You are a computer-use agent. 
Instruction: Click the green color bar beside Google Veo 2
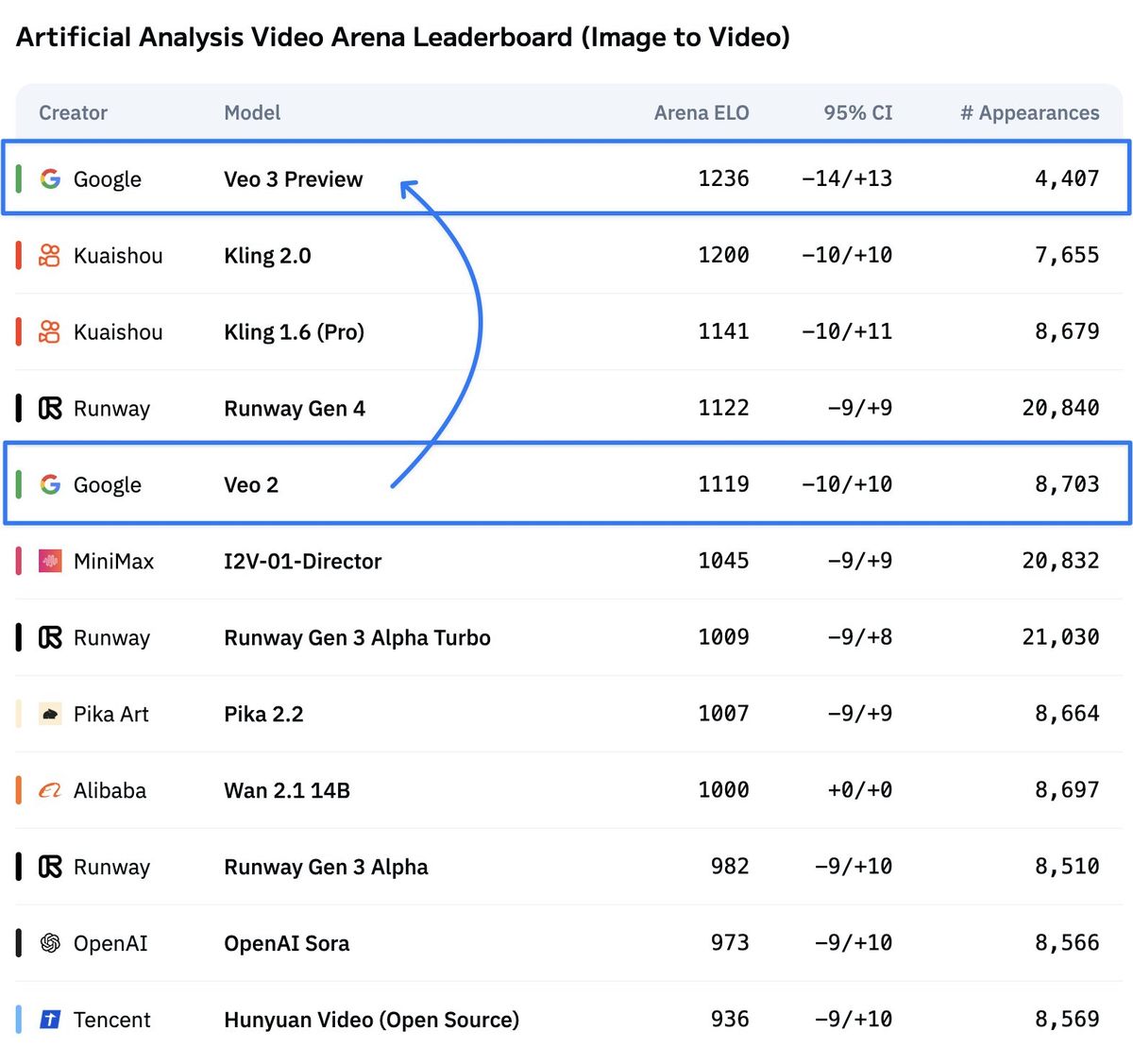pyautogui.click(x=17, y=484)
